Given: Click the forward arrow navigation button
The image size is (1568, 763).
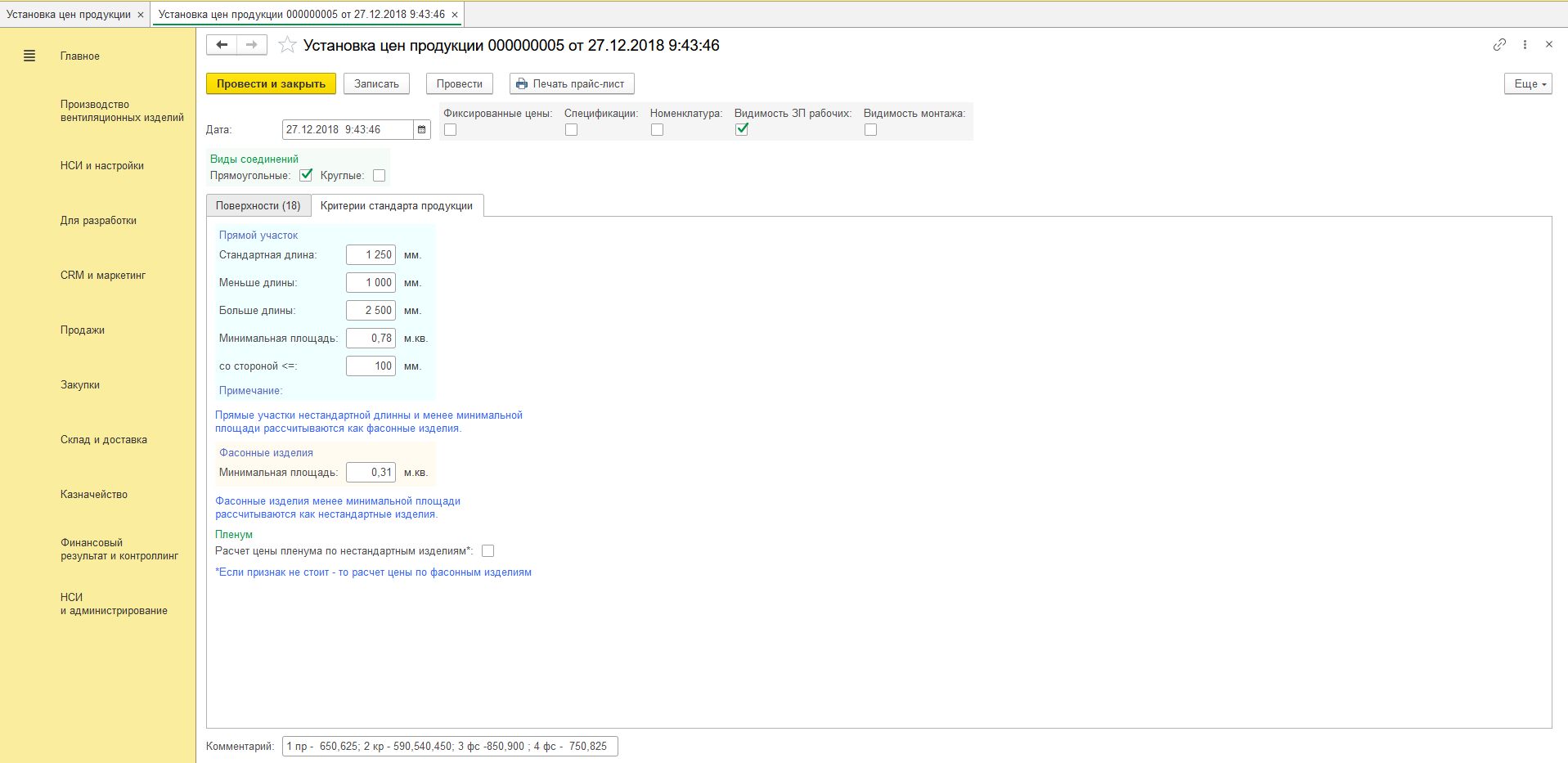Looking at the screenshot, I should (x=252, y=45).
